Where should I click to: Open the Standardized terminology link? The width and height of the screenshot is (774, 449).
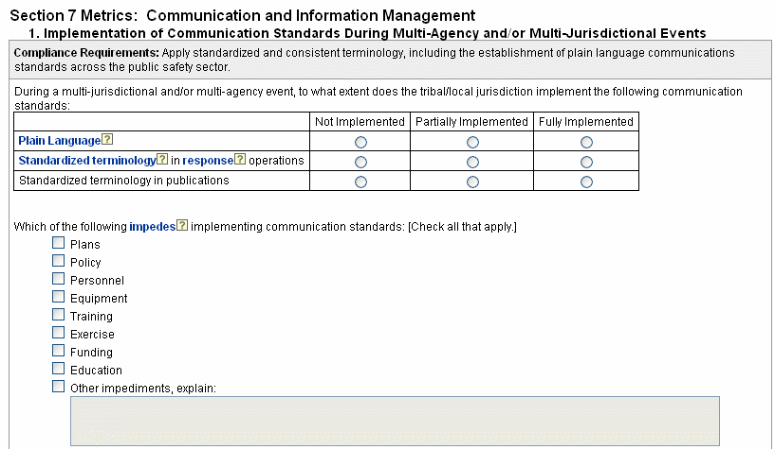point(87,160)
